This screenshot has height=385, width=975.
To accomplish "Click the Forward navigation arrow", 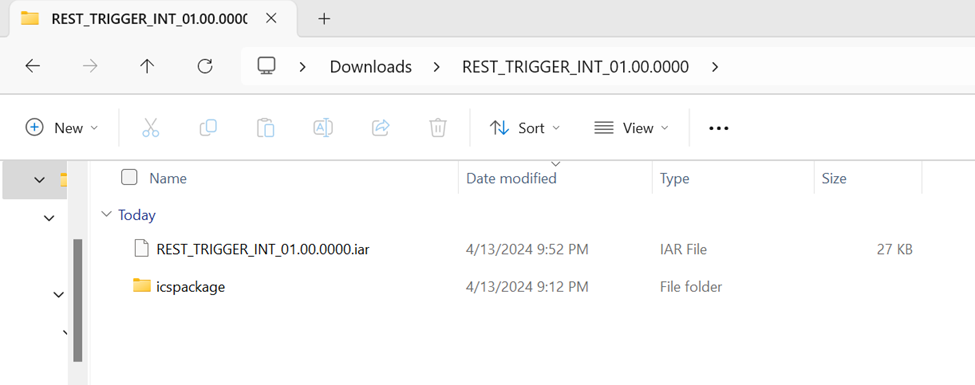I will (90, 66).
